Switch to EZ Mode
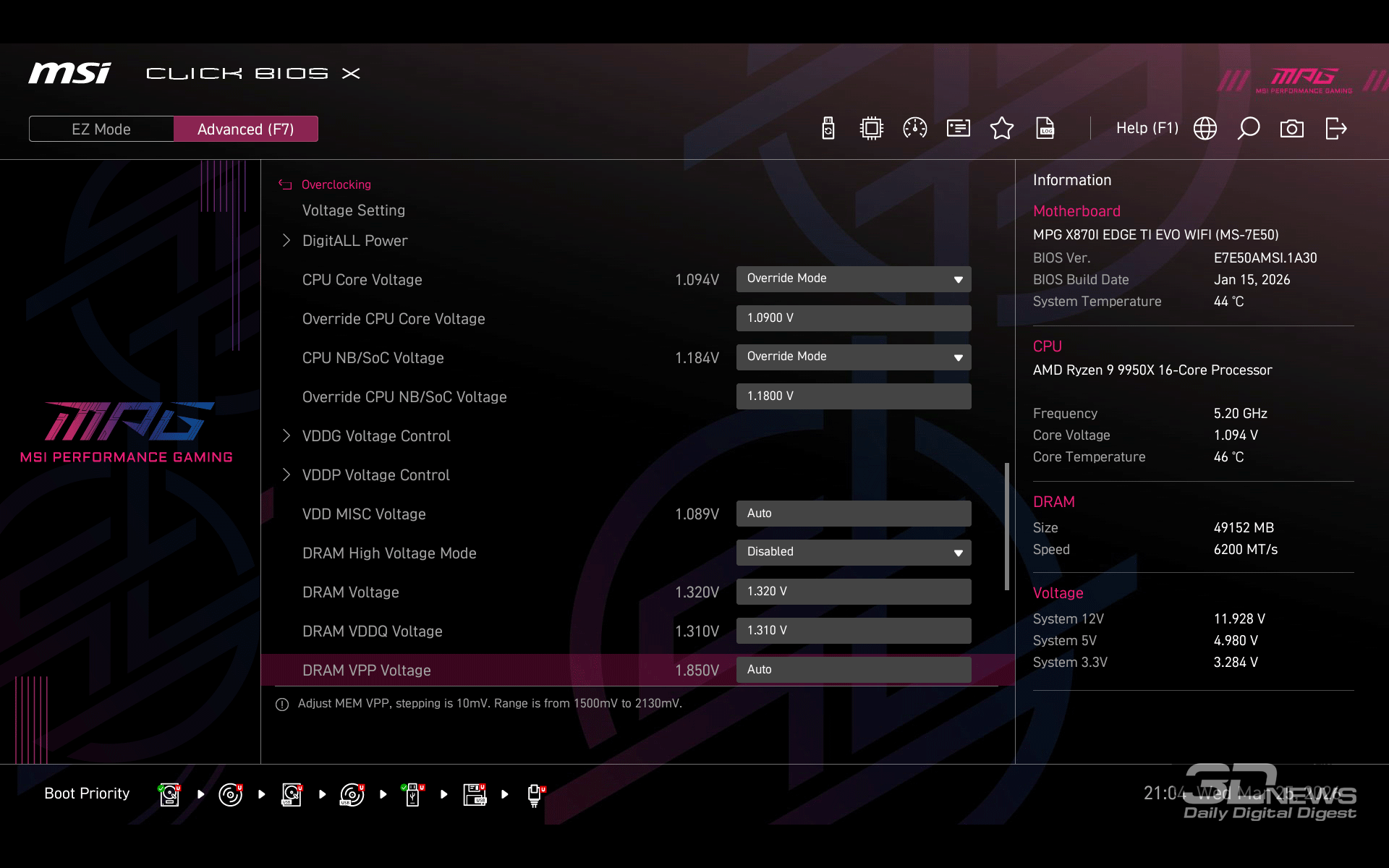The image size is (1389, 868). [x=101, y=129]
